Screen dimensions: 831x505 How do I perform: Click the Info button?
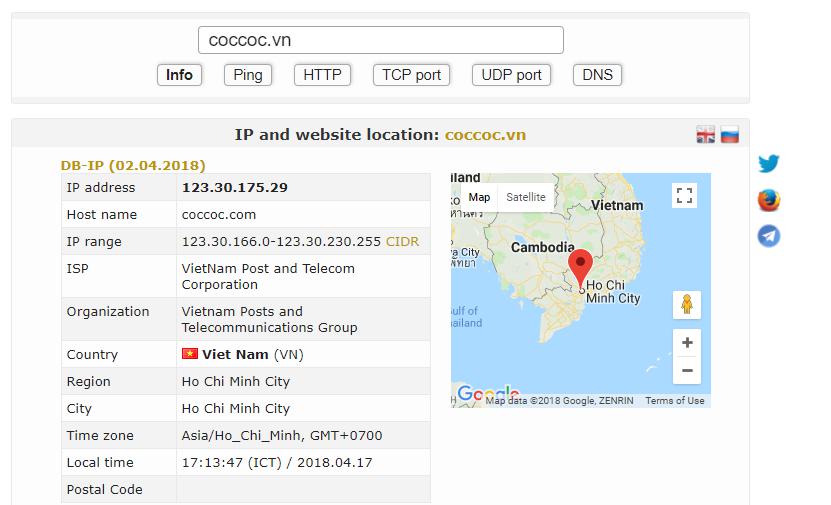pos(179,75)
